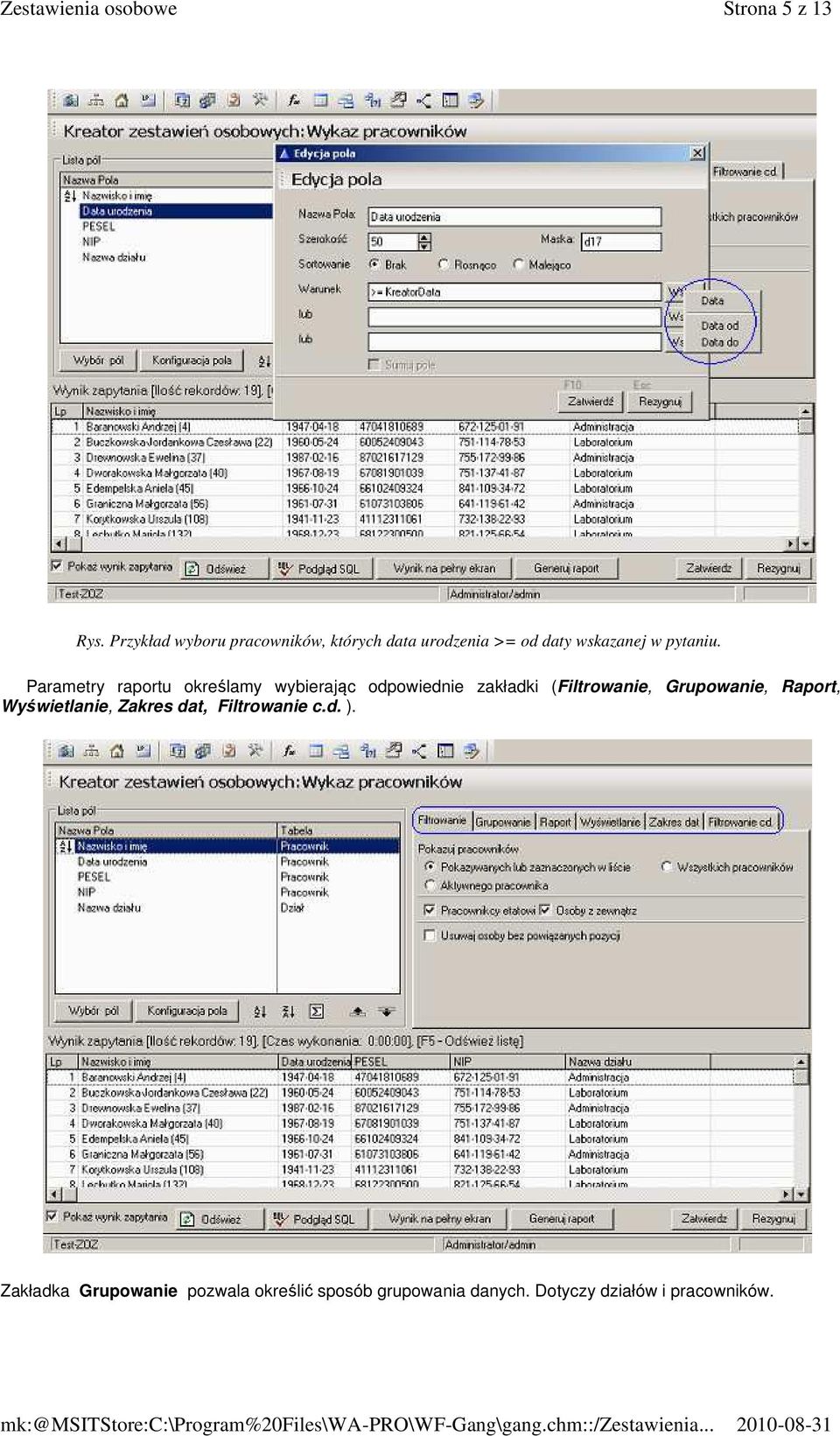The height and width of the screenshot is (1436, 840).
Task: Click the fx function icon in upper screenshot toolbar
Action: 294,101
